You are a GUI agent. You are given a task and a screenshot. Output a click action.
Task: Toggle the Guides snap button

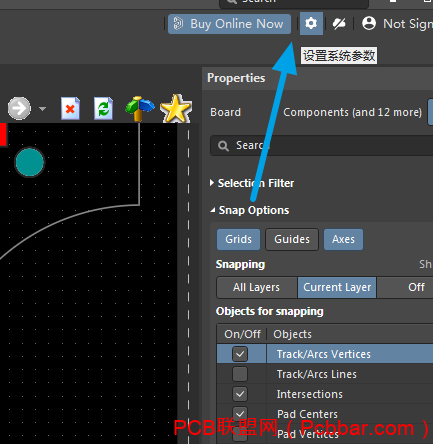tap(292, 239)
